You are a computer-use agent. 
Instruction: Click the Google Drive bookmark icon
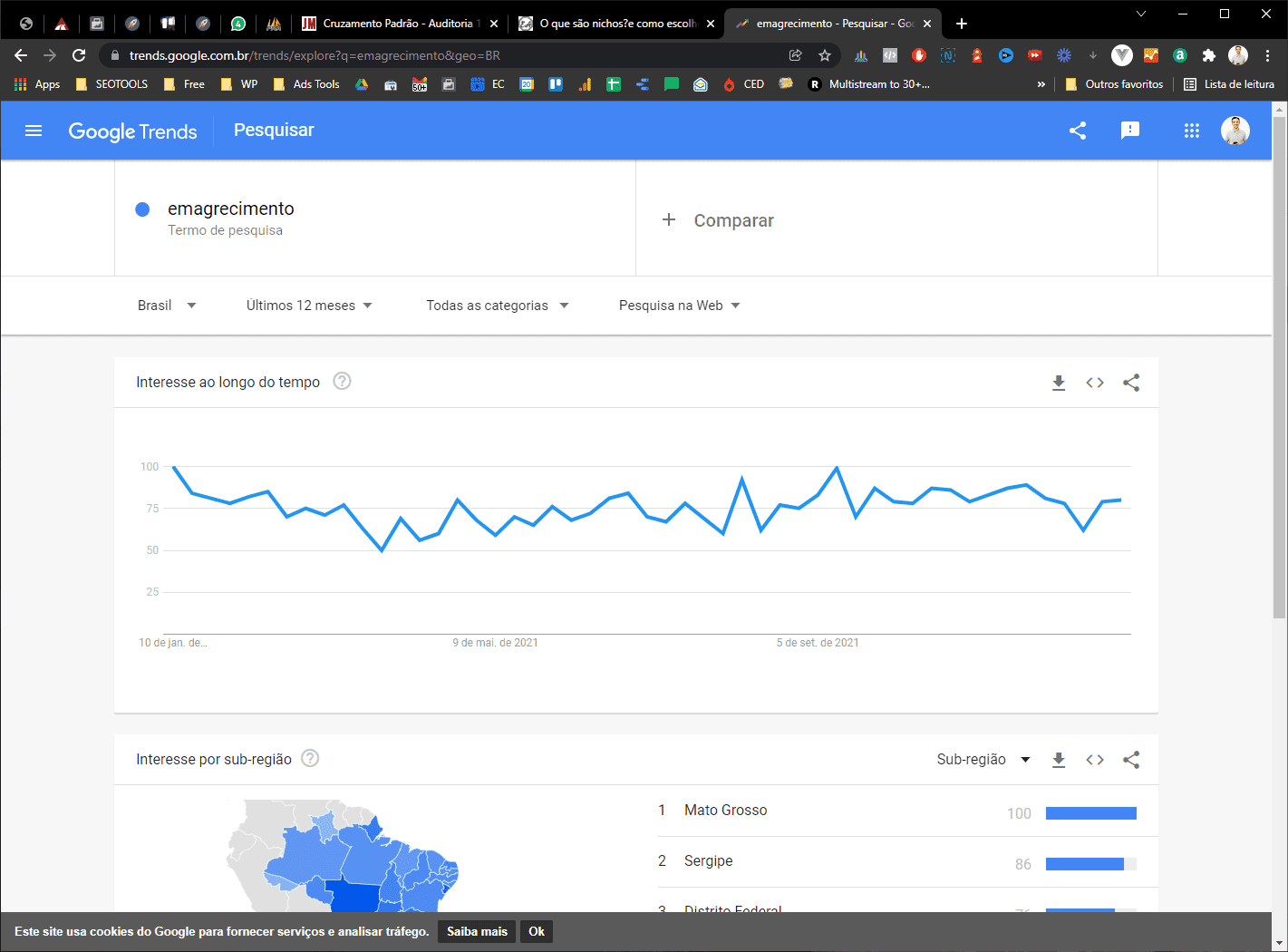(362, 84)
